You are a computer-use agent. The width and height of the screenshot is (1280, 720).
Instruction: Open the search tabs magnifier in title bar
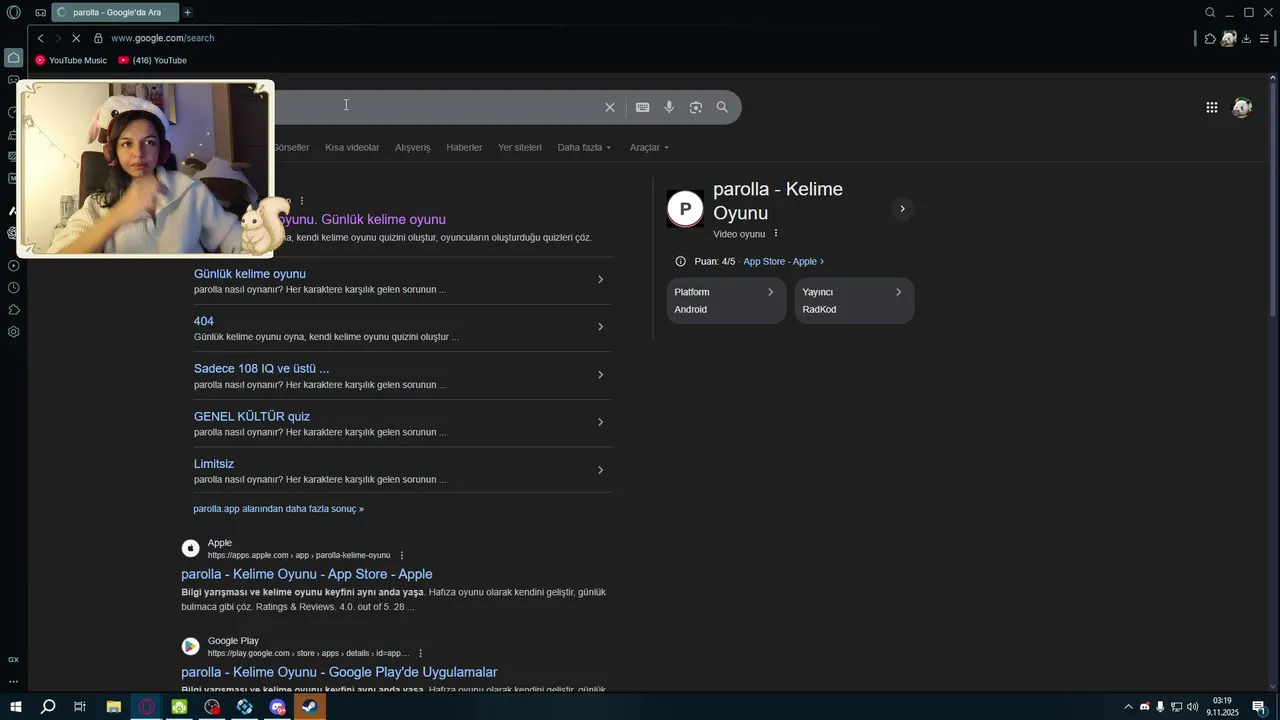coord(1210,13)
